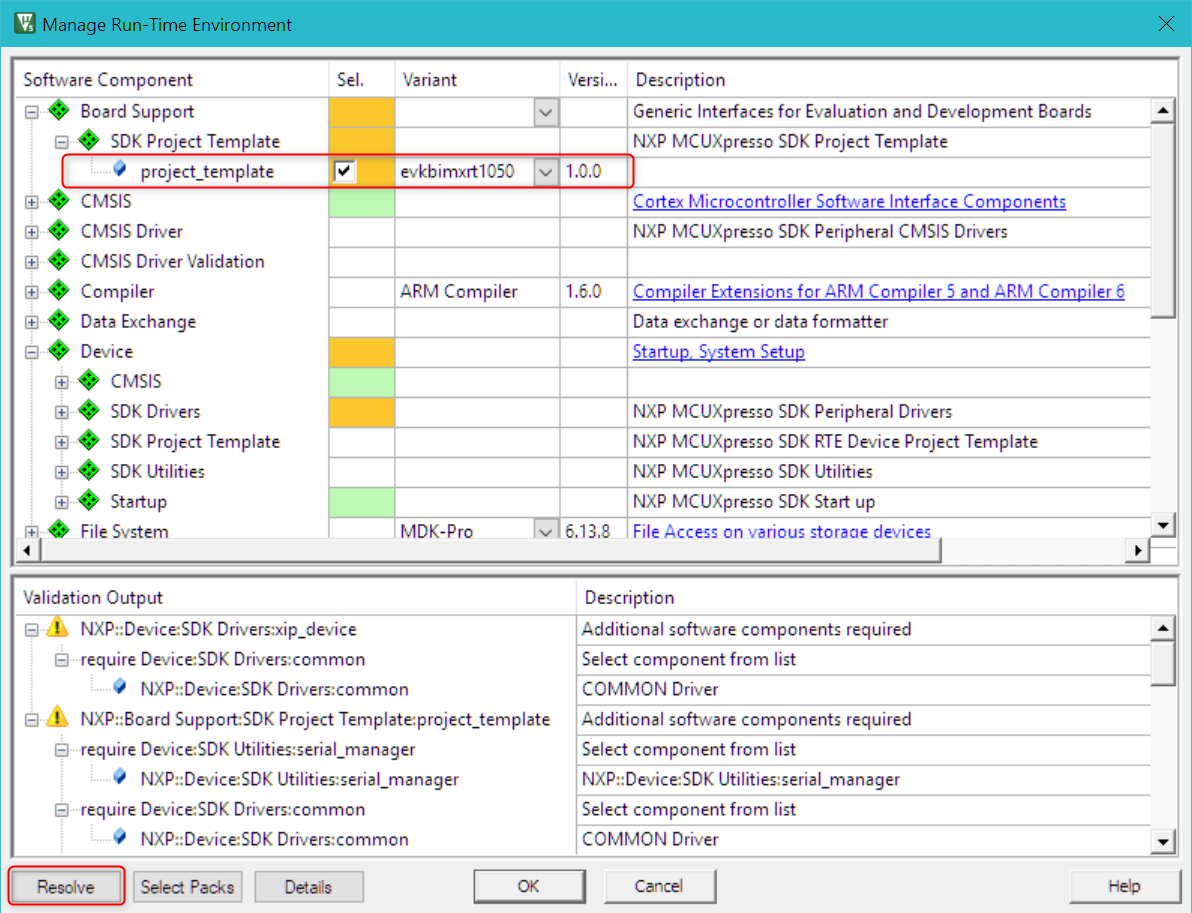Open the Compiler Extensions for ARM Compiler link

click(x=879, y=291)
